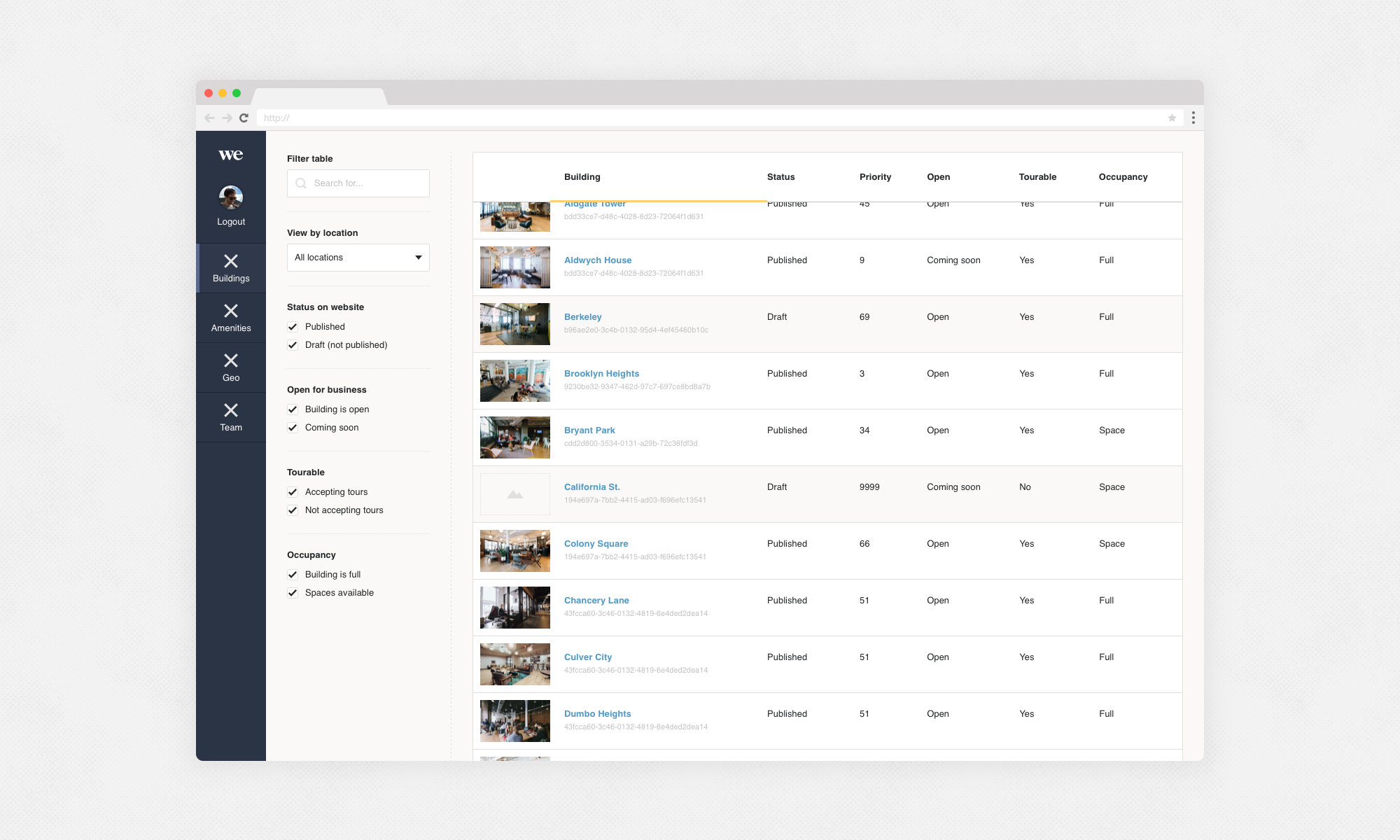Expand location choices via the dropdown chevron

pyautogui.click(x=418, y=258)
